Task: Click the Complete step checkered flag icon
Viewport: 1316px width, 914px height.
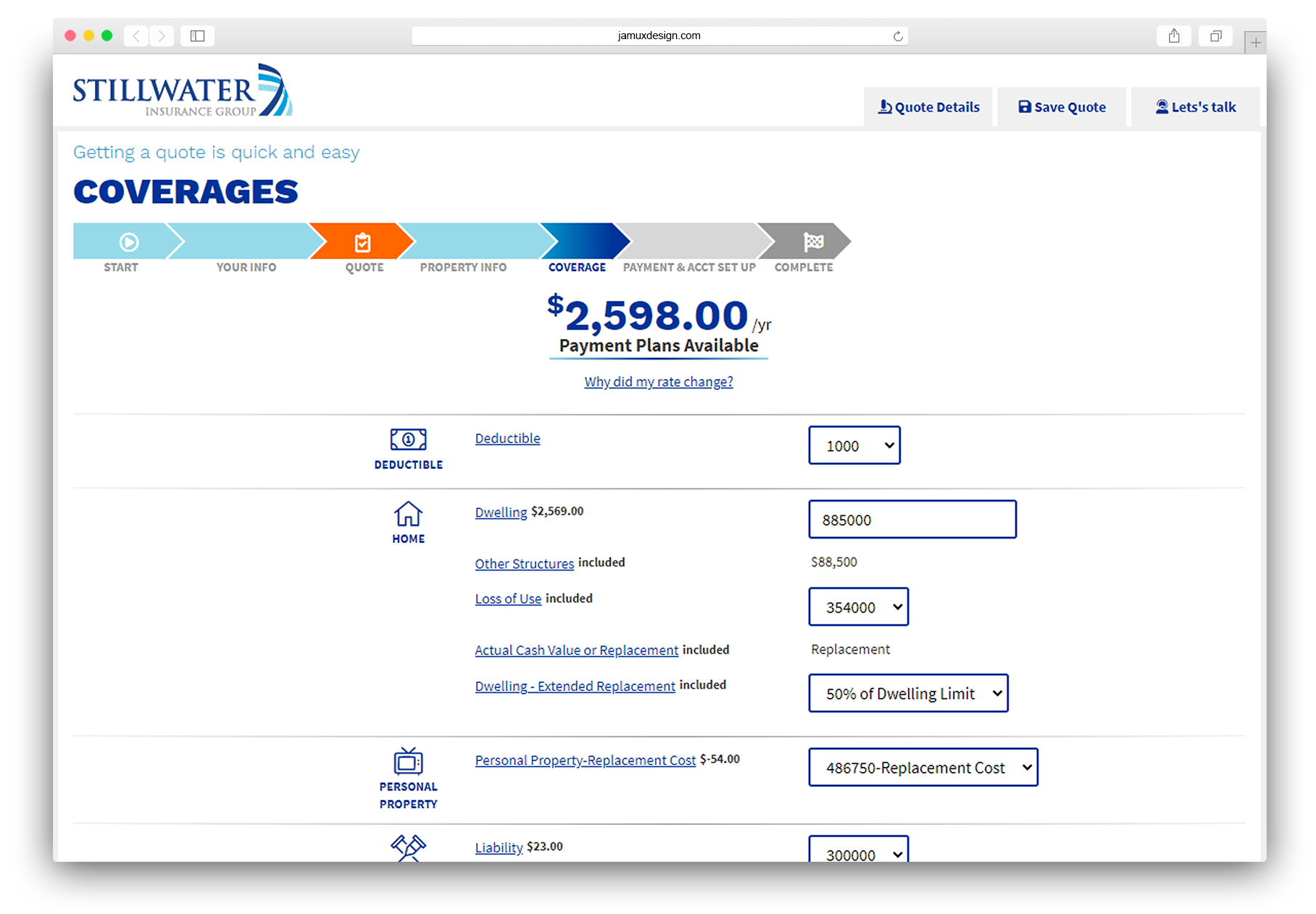Action: (x=814, y=241)
